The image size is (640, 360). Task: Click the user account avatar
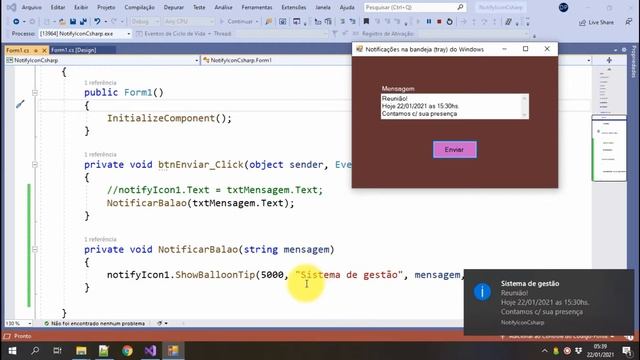pos(563,7)
